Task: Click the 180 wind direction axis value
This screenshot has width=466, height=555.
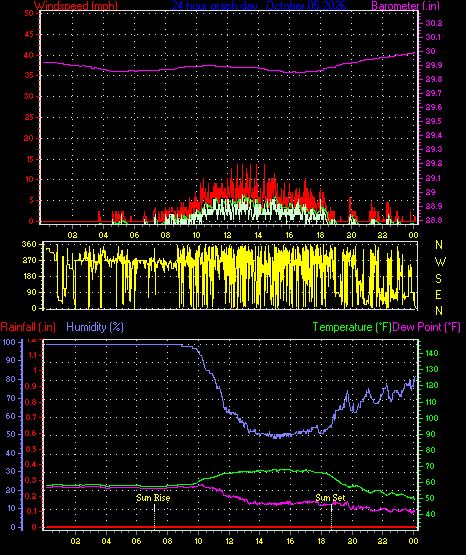Action: pos(29,276)
